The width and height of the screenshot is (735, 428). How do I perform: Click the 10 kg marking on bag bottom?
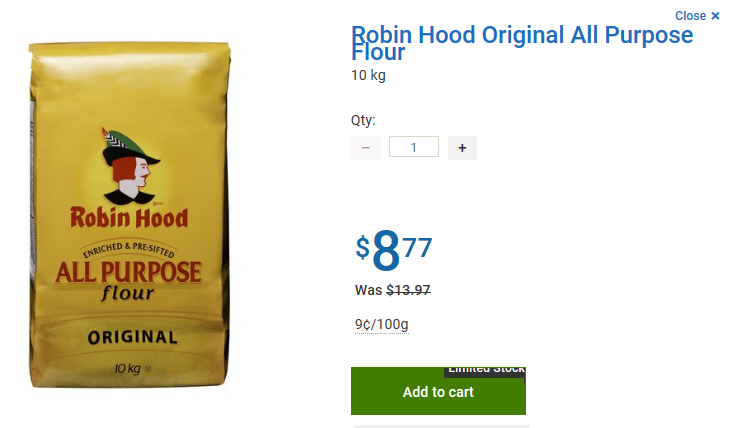click(128, 368)
